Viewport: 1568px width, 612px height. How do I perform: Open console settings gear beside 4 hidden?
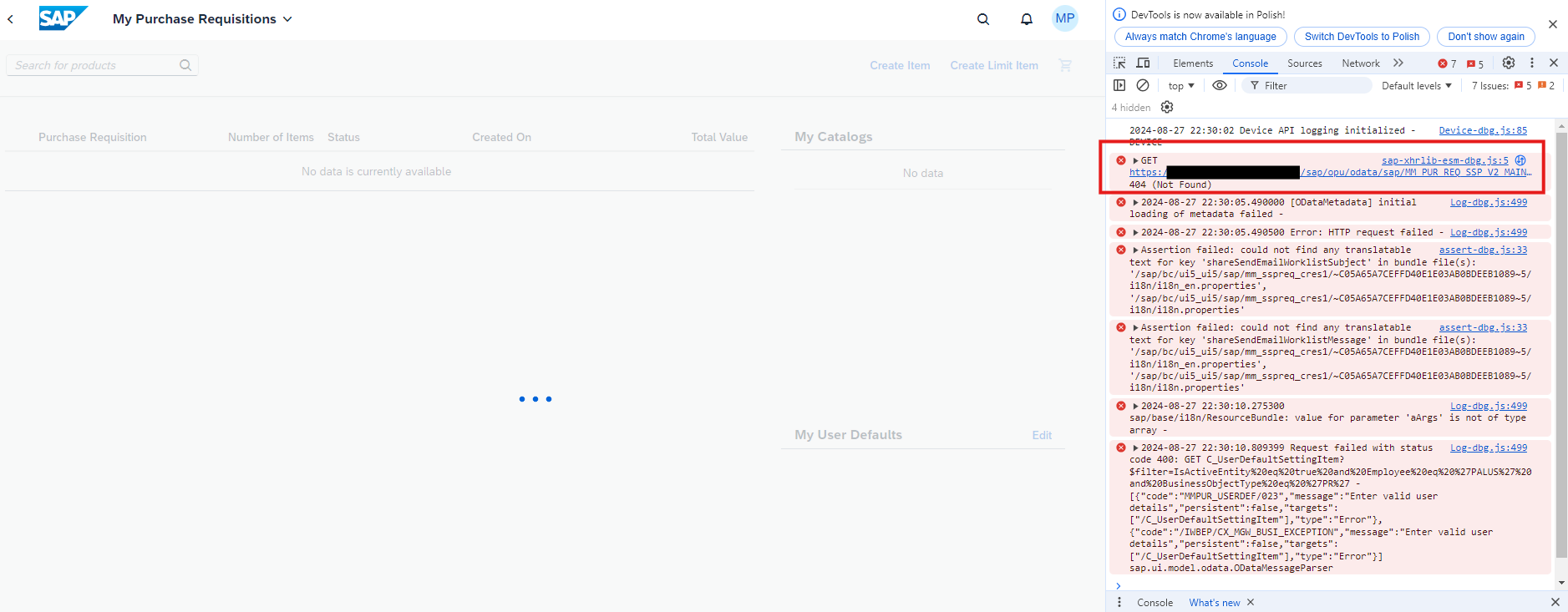(1167, 107)
